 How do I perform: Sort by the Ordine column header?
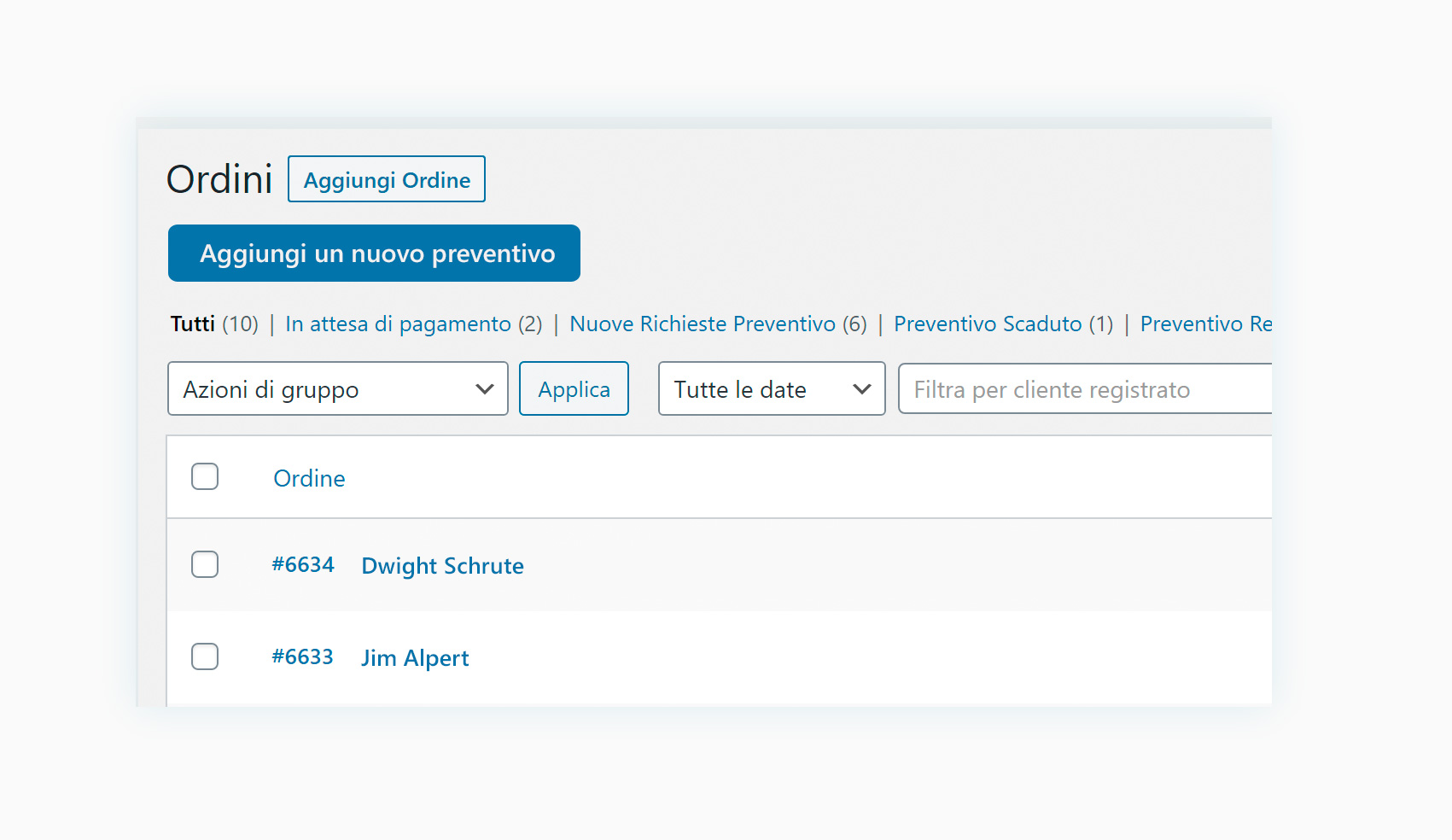[309, 478]
